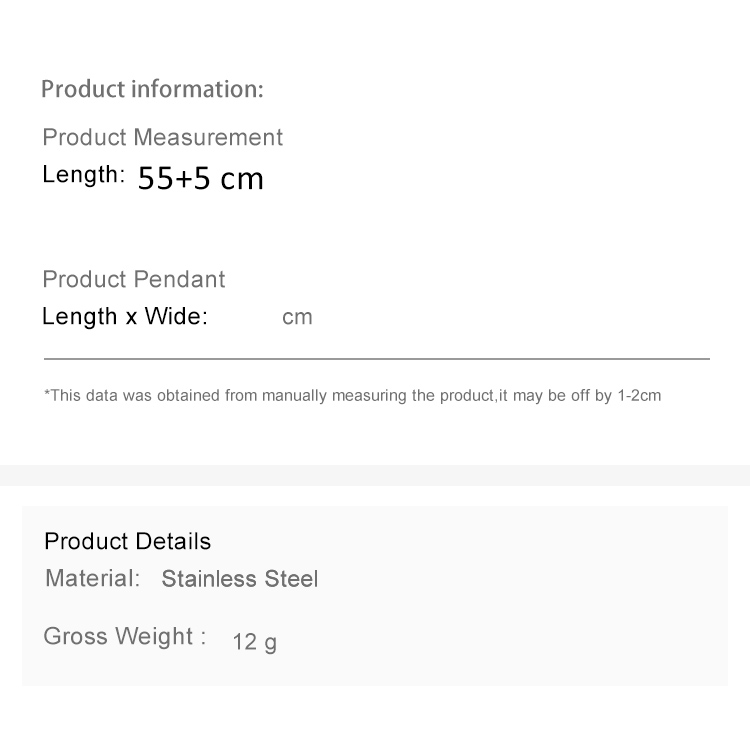
Task: Click the empty pendant dimension field
Action: pos(245,317)
